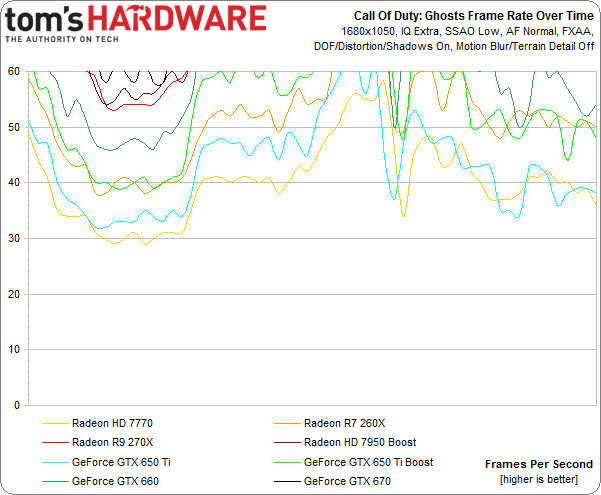601x495 pixels.
Task: Click the bright green GTX 650 Ti Boost swatch
Action: point(287,462)
